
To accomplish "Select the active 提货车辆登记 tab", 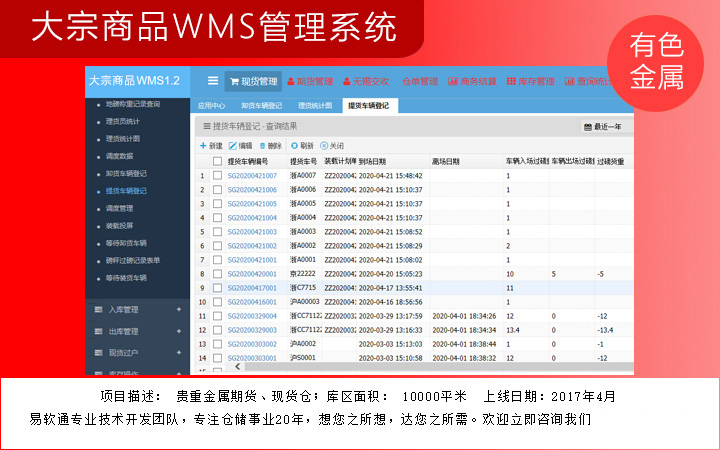I will point(369,106).
